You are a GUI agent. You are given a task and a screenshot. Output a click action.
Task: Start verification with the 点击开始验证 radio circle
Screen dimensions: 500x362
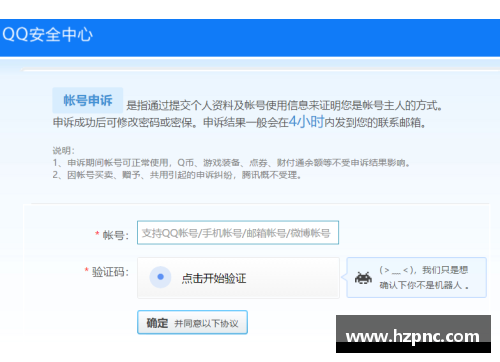(x=160, y=277)
